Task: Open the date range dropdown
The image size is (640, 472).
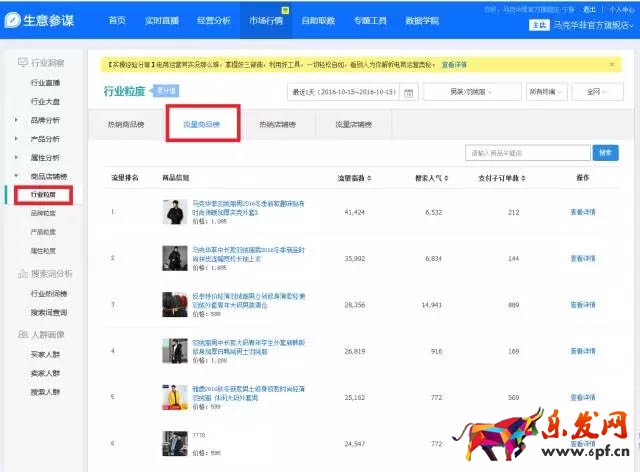Action: point(352,92)
